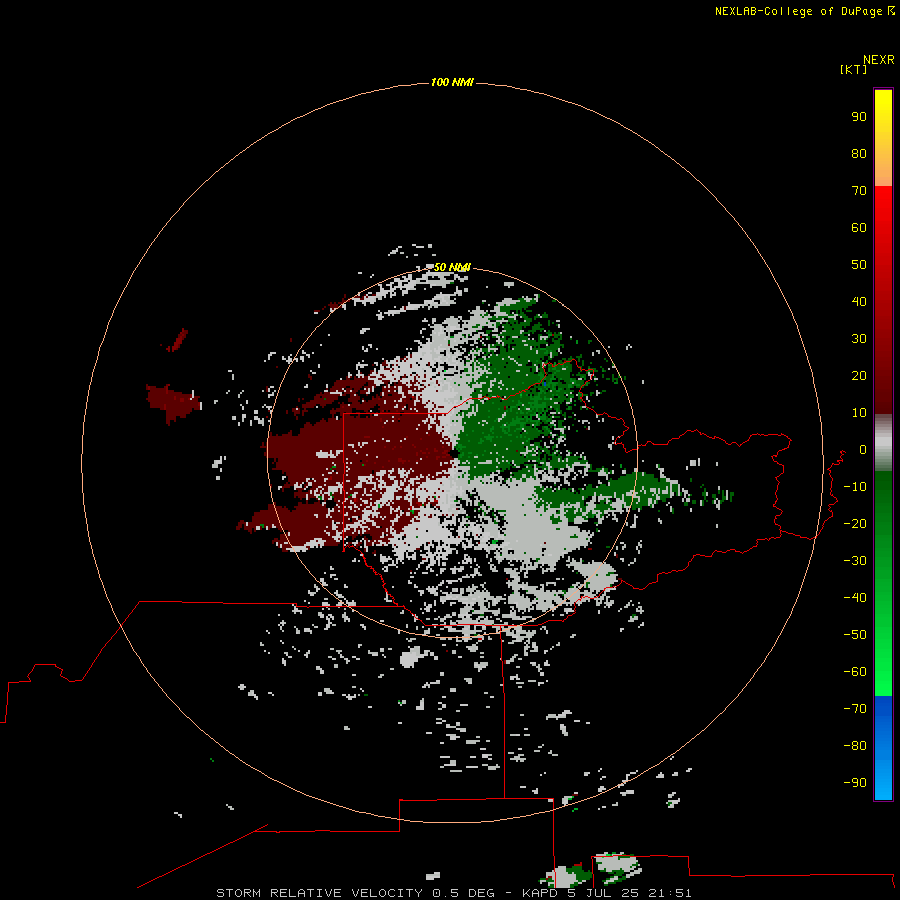The height and width of the screenshot is (900, 900).
Task: Click the -30 value on the velocity scale
Action: coord(855,561)
